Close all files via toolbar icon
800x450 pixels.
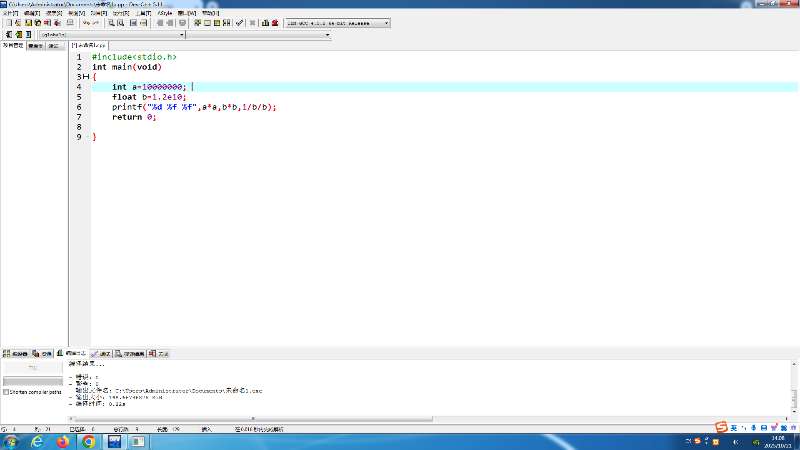pos(58,23)
